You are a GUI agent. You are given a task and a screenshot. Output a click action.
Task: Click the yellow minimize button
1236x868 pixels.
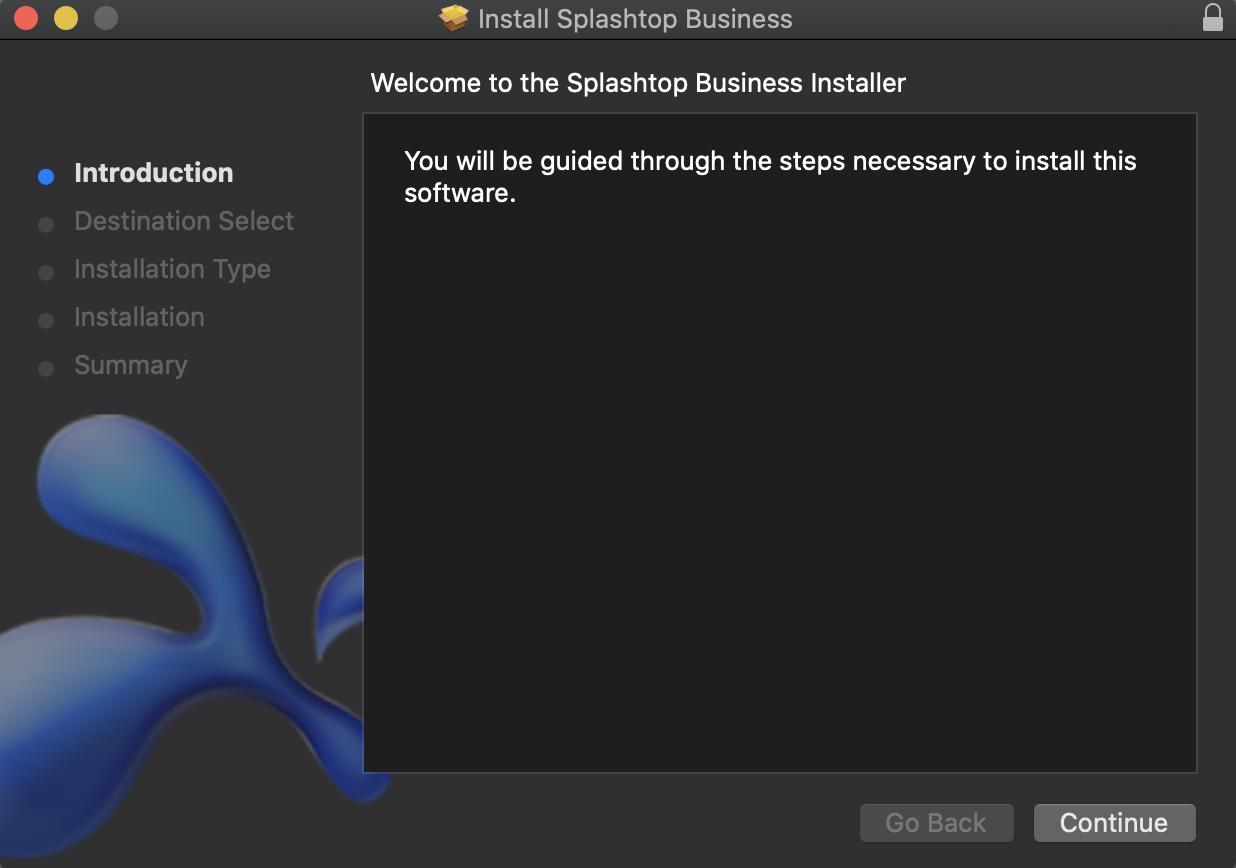pos(65,17)
